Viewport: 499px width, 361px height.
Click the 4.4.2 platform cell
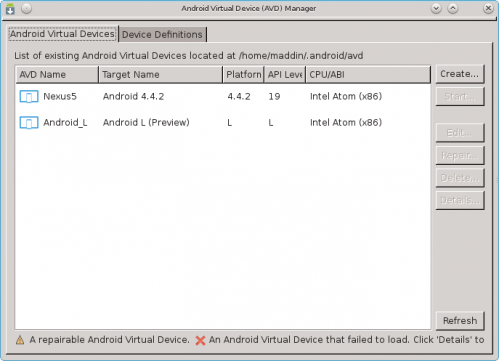tap(239, 97)
